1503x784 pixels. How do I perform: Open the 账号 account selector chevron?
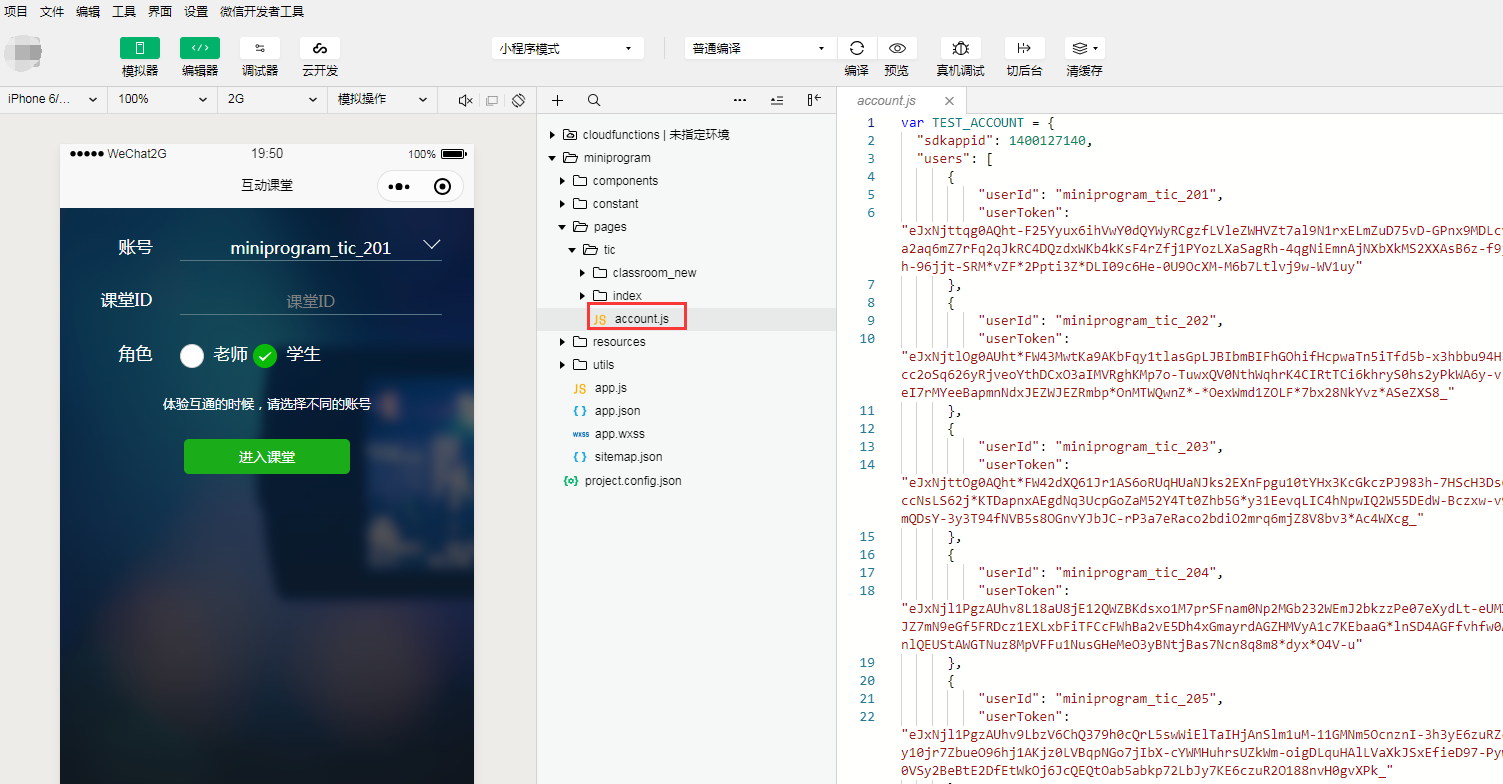click(x=432, y=245)
